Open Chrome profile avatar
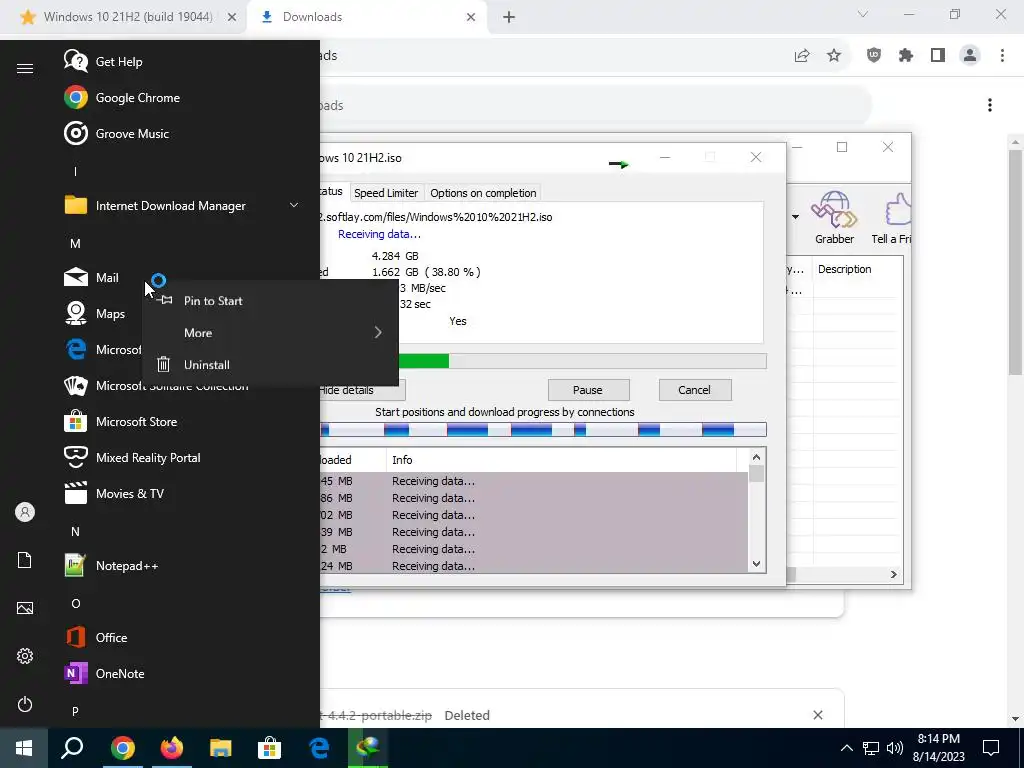This screenshot has width=1024, height=768. [x=970, y=56]
